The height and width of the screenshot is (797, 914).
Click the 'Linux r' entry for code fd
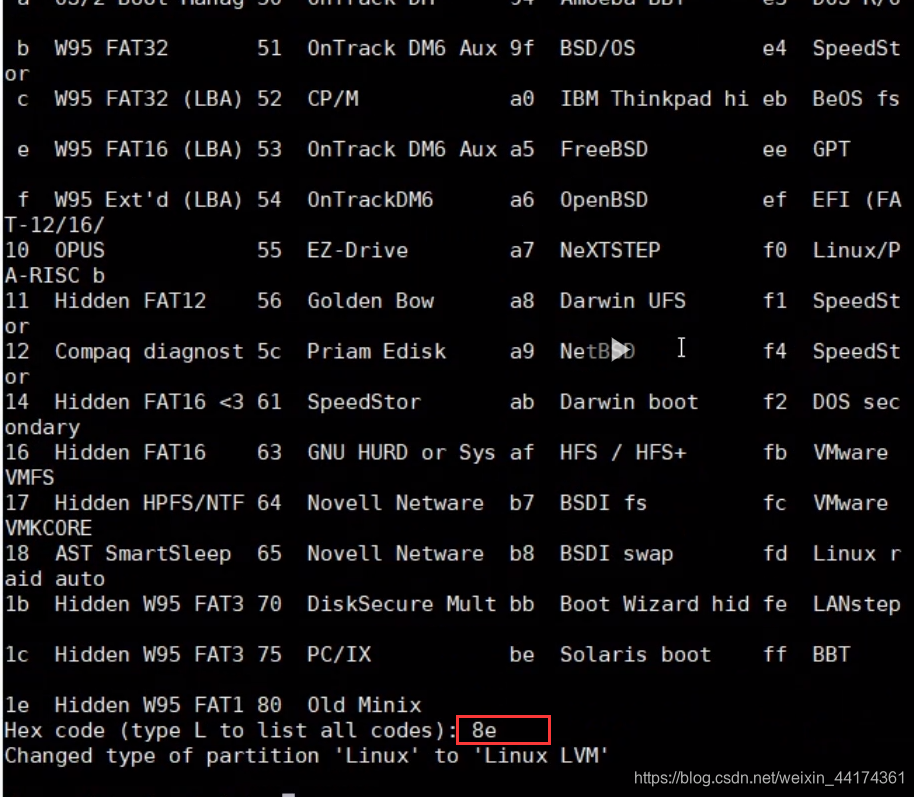point(856,554)
